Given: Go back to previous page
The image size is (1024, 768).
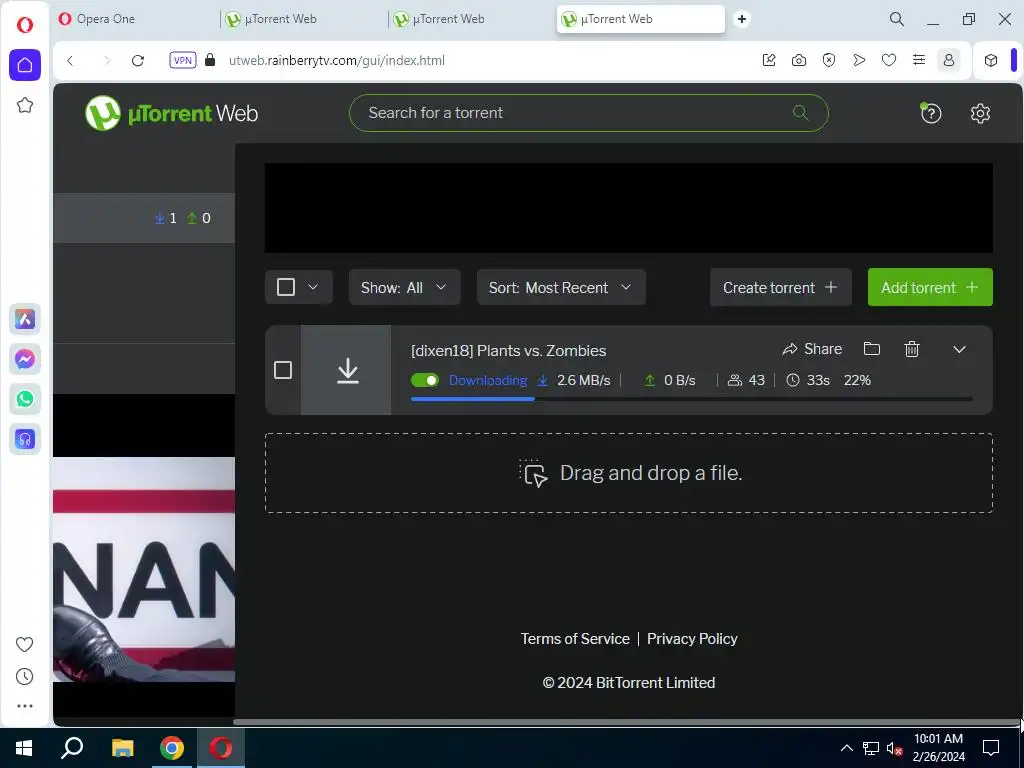Looking at the screenshot, I should [71, 60].
